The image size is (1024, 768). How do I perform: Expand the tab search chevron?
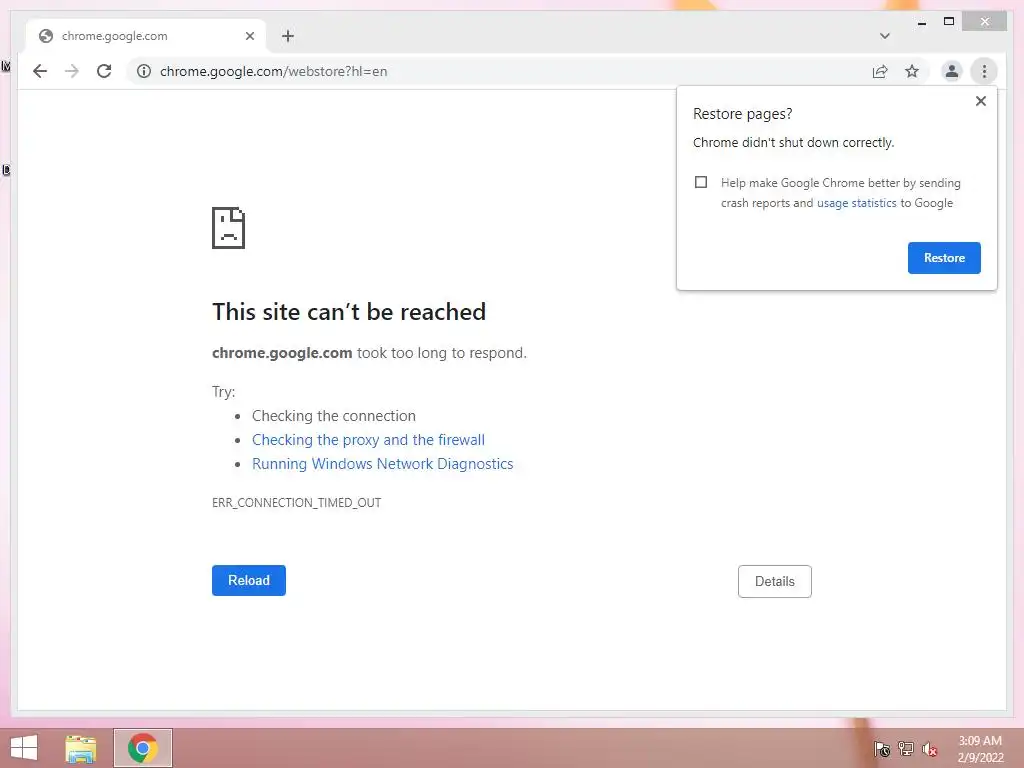point(884,36)
